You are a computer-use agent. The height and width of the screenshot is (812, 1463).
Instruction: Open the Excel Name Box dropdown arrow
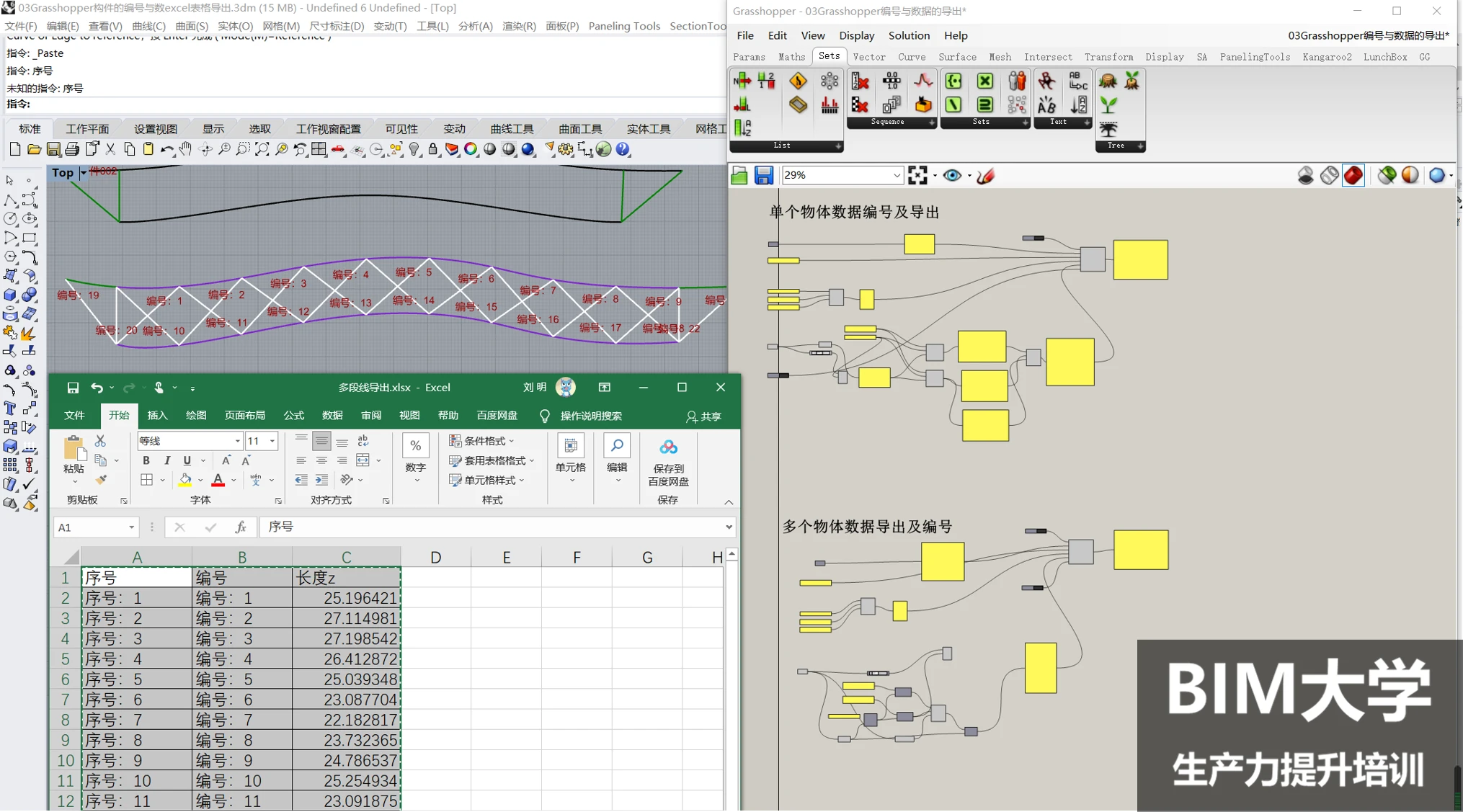coord(131,527)
